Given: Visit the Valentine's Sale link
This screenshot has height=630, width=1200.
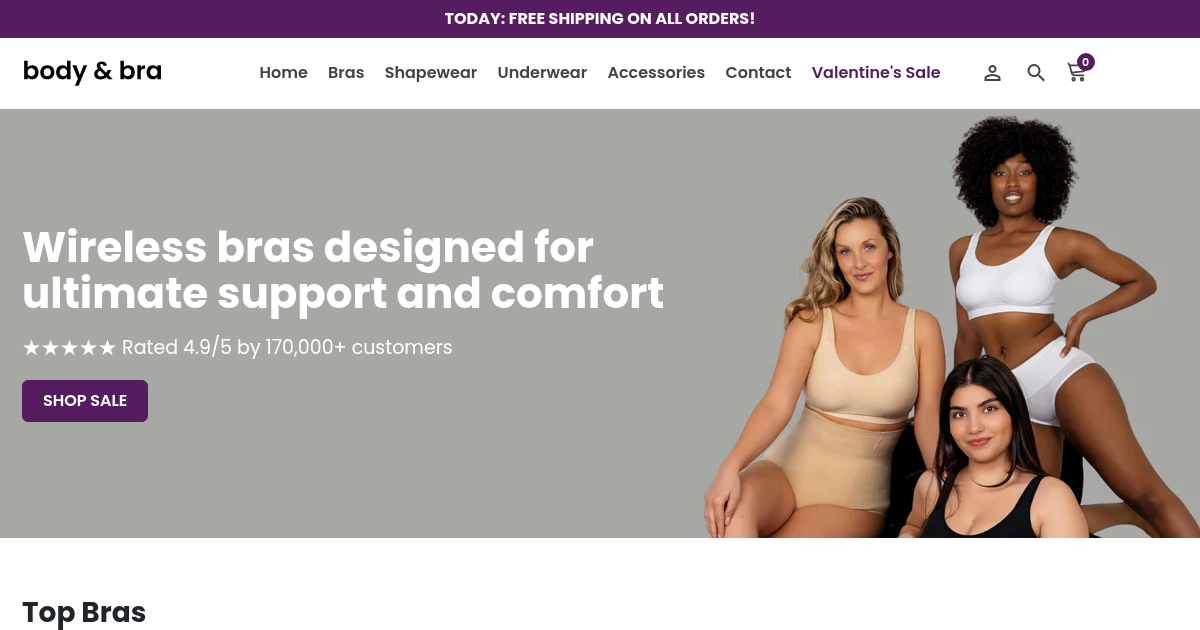Looking at the screenshot, I should (x=876, y=72).
